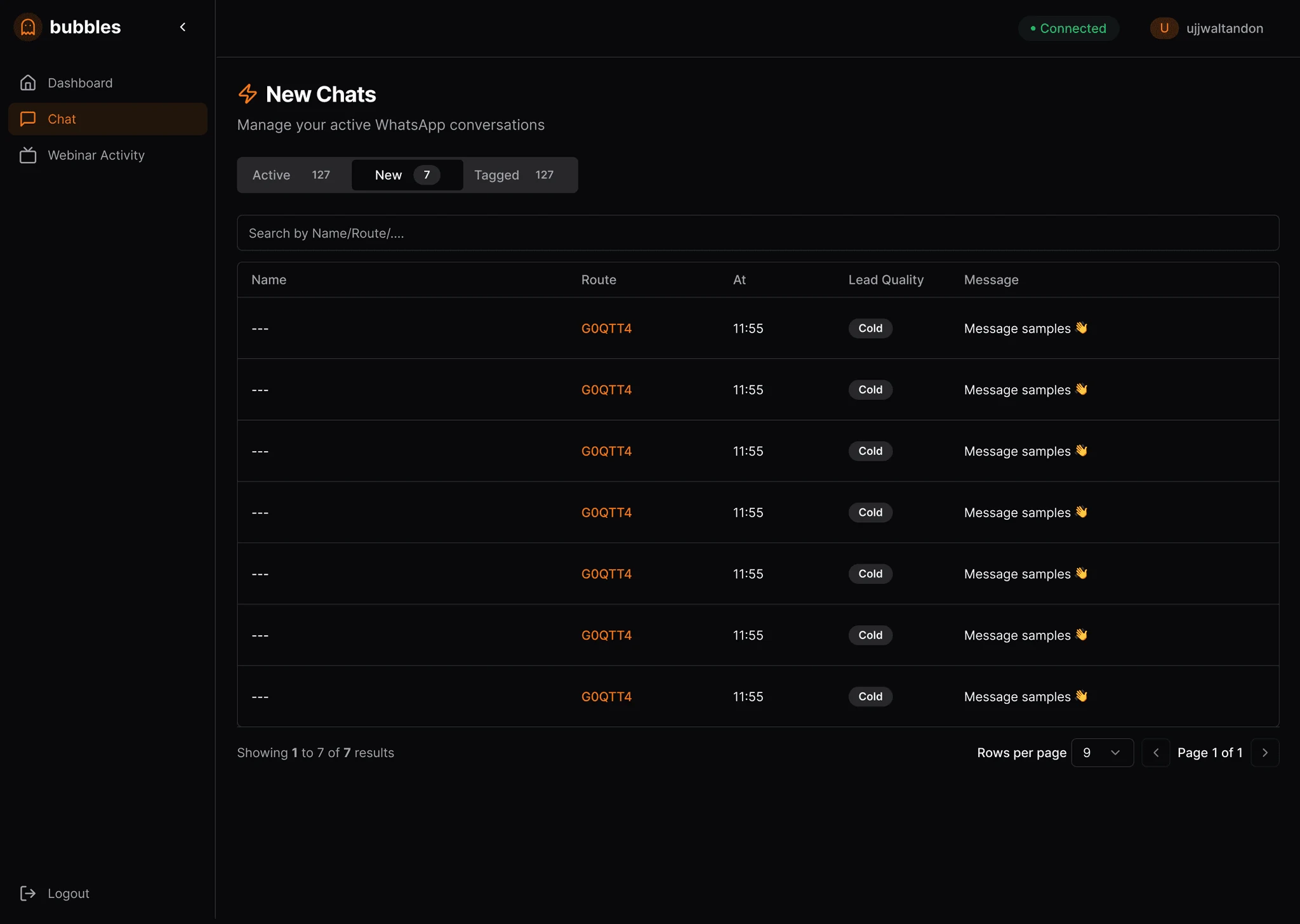This screenshot has width=1300, height=924.
Task: Click the Logout exit icon
Action: (28, 893)
